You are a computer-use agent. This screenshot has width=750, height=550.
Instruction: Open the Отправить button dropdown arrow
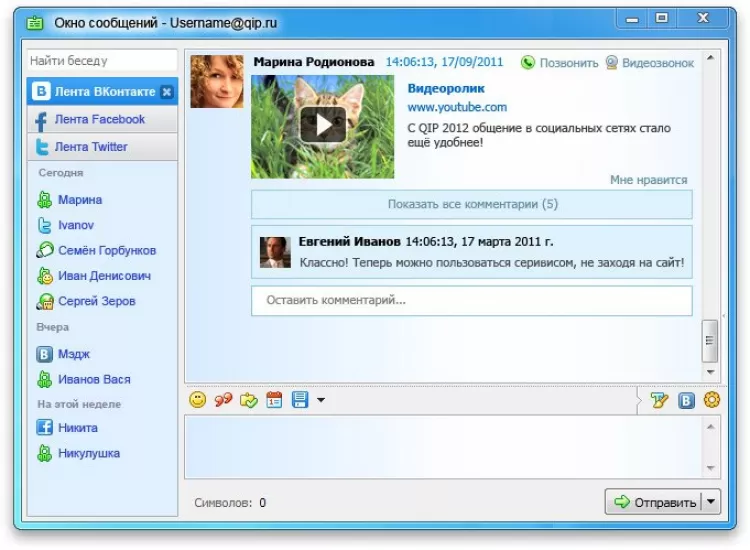[x=711, y=502]
